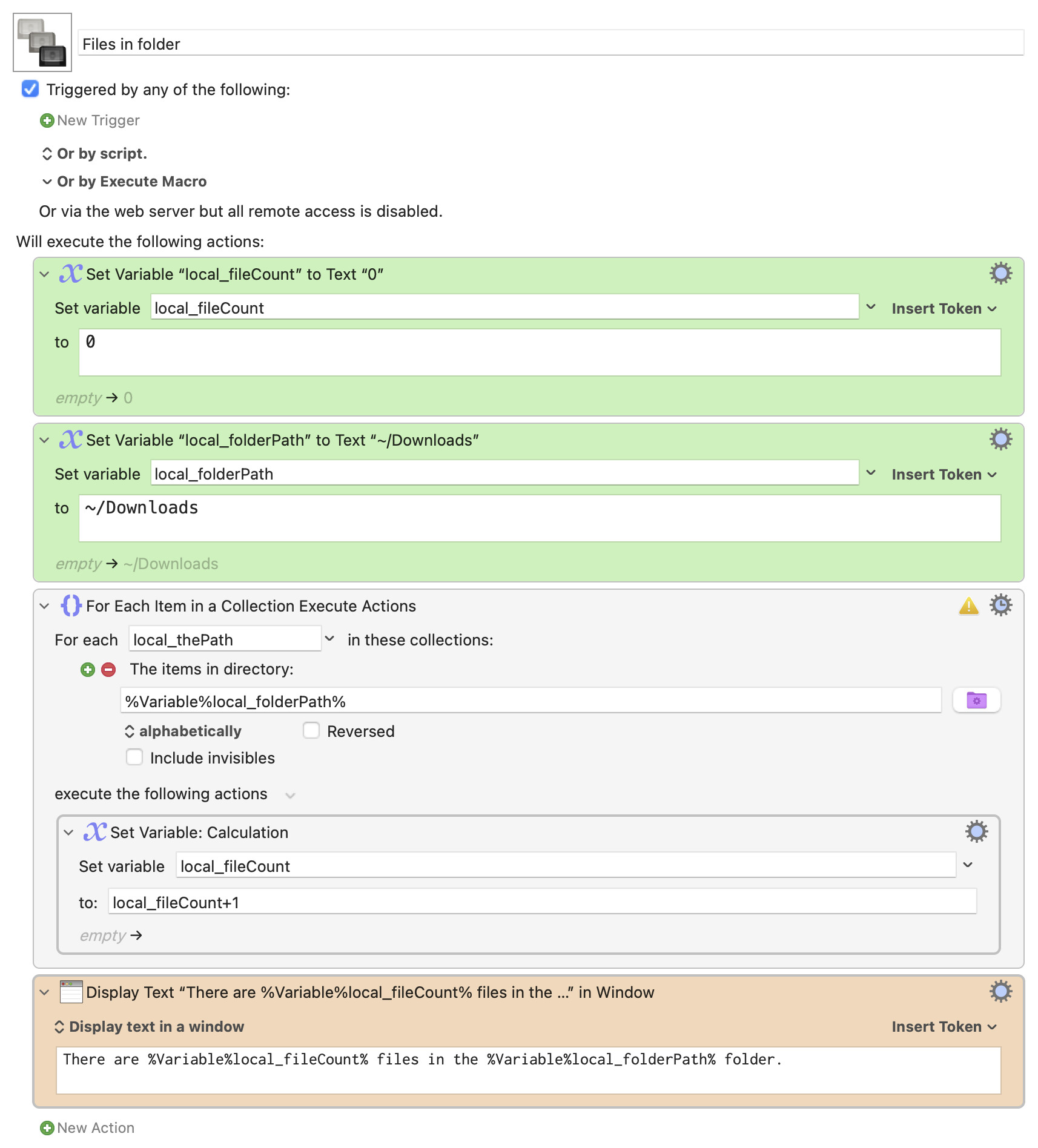Remove collection with red minus button

pos(108,670)
